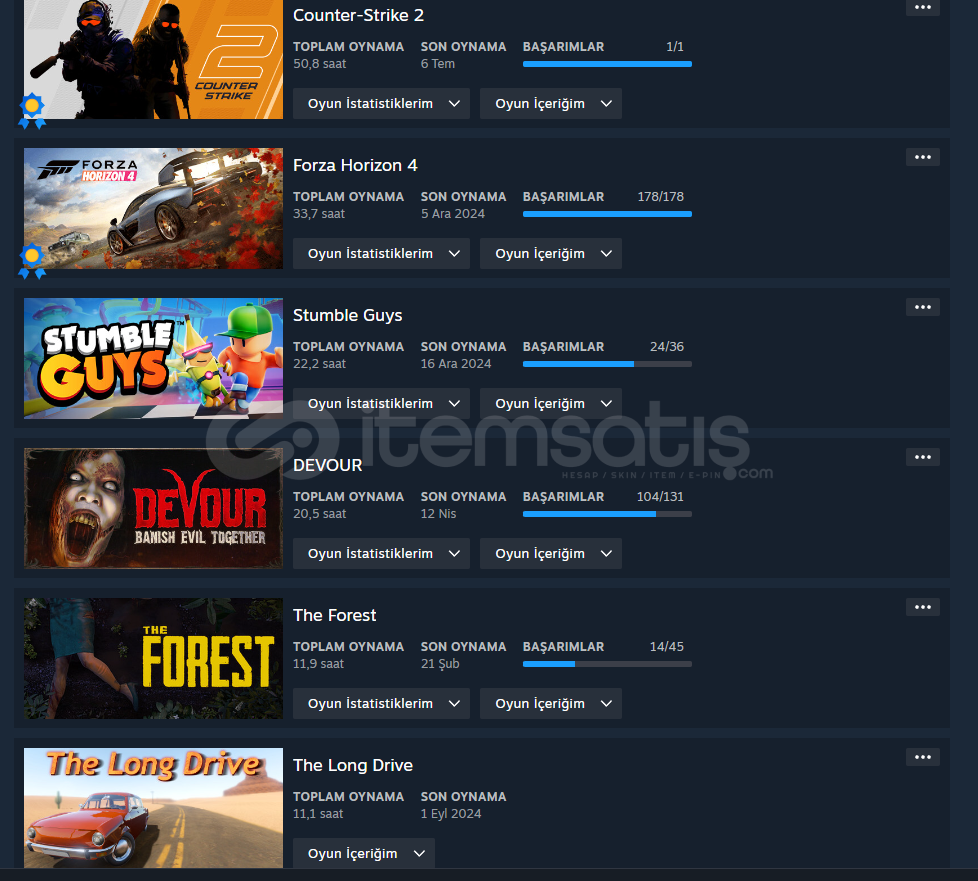The height and width of the screenshot is (881, 978).
Task: Expand Oyun İstatistiklerim for Stumble Guys
Action: click(381, 404)
